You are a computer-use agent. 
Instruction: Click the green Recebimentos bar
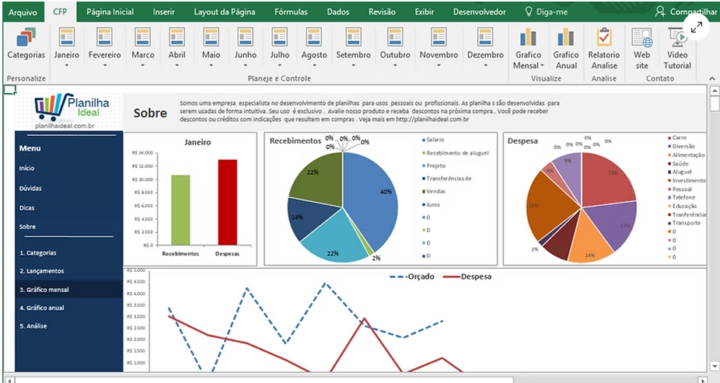[180, 210]
